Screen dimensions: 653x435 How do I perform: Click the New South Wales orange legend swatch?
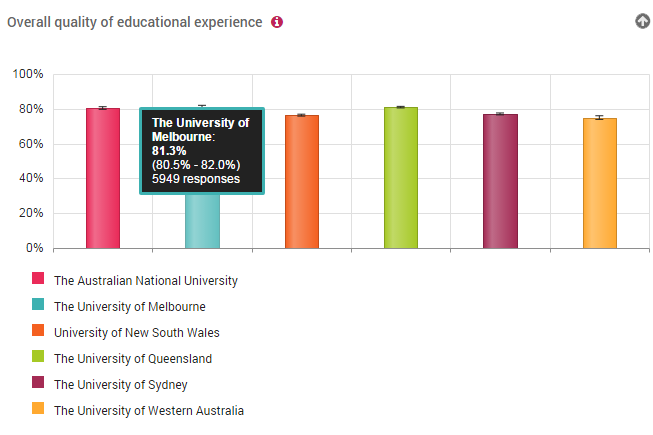(38, 330)
